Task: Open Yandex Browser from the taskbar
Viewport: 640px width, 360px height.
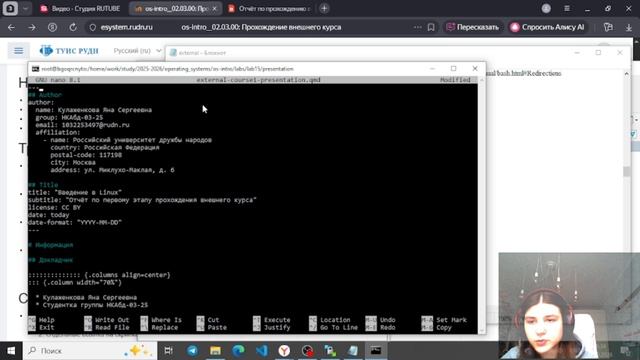Action: tap(284, 351)
